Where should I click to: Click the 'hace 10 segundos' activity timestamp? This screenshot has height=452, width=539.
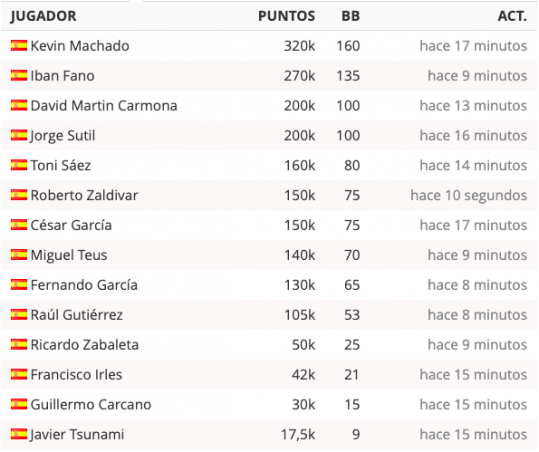(469, 195)
